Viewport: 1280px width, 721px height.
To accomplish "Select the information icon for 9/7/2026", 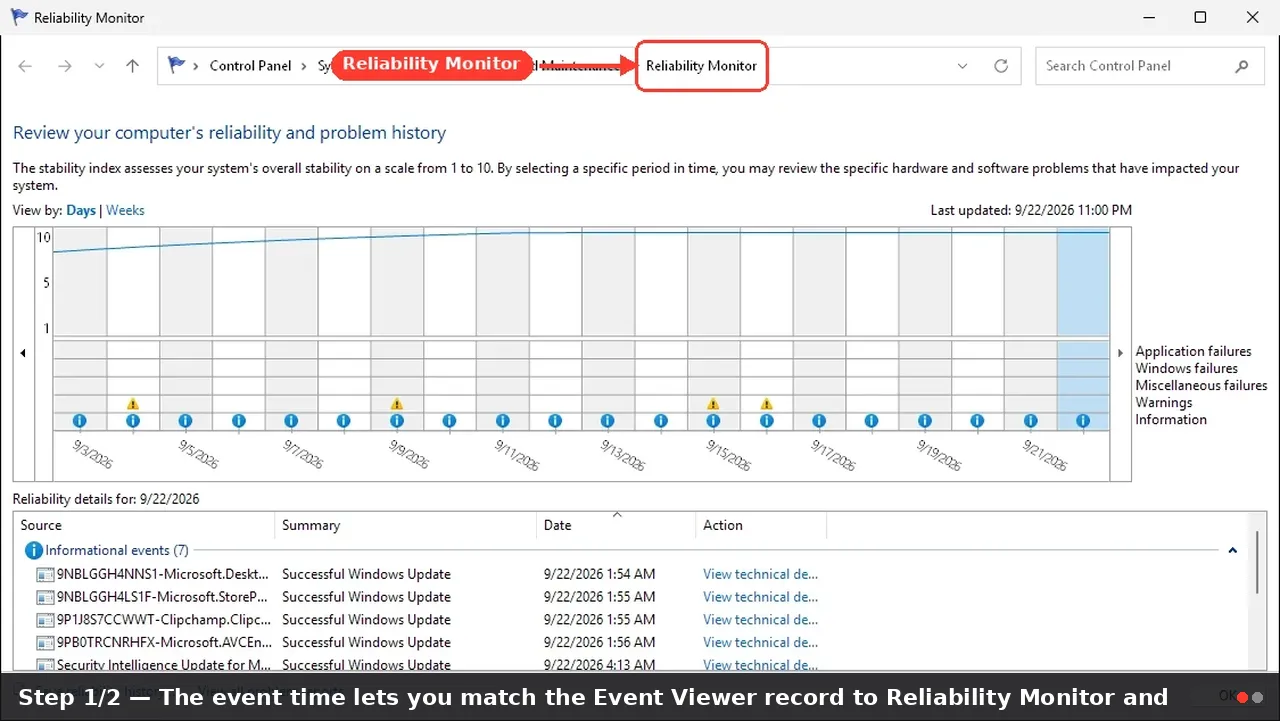I will coord(291,421).
